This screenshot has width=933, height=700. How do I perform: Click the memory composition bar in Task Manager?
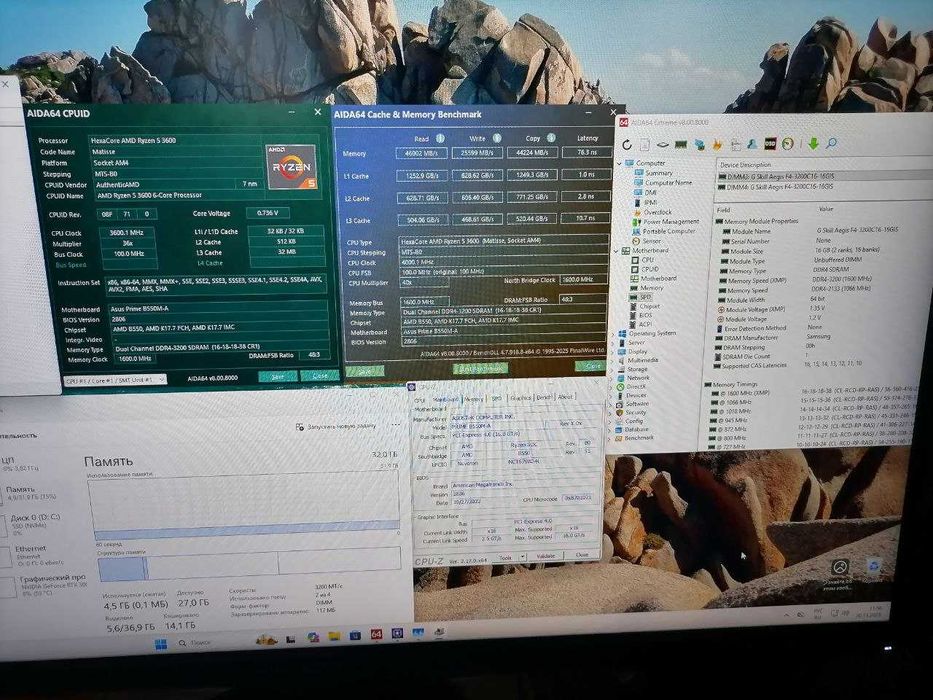click(249, 565)
